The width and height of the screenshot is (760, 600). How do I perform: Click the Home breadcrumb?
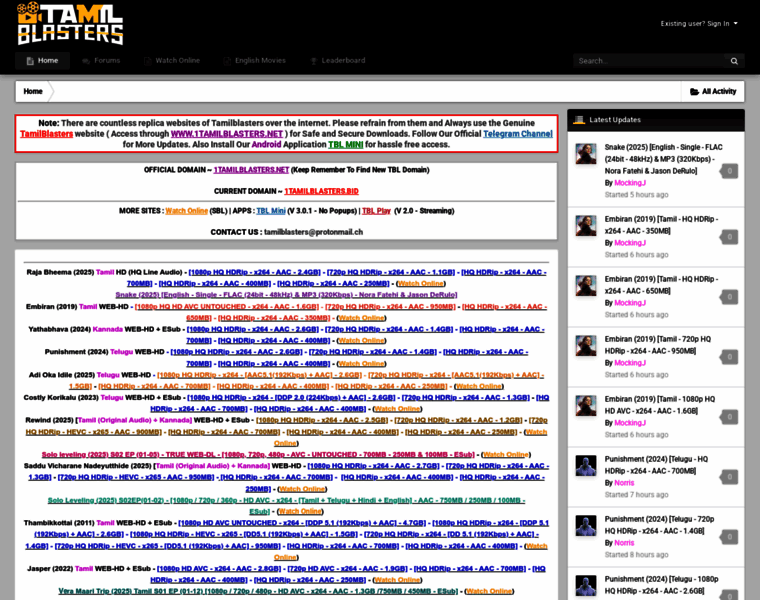[x=33, y=92]
